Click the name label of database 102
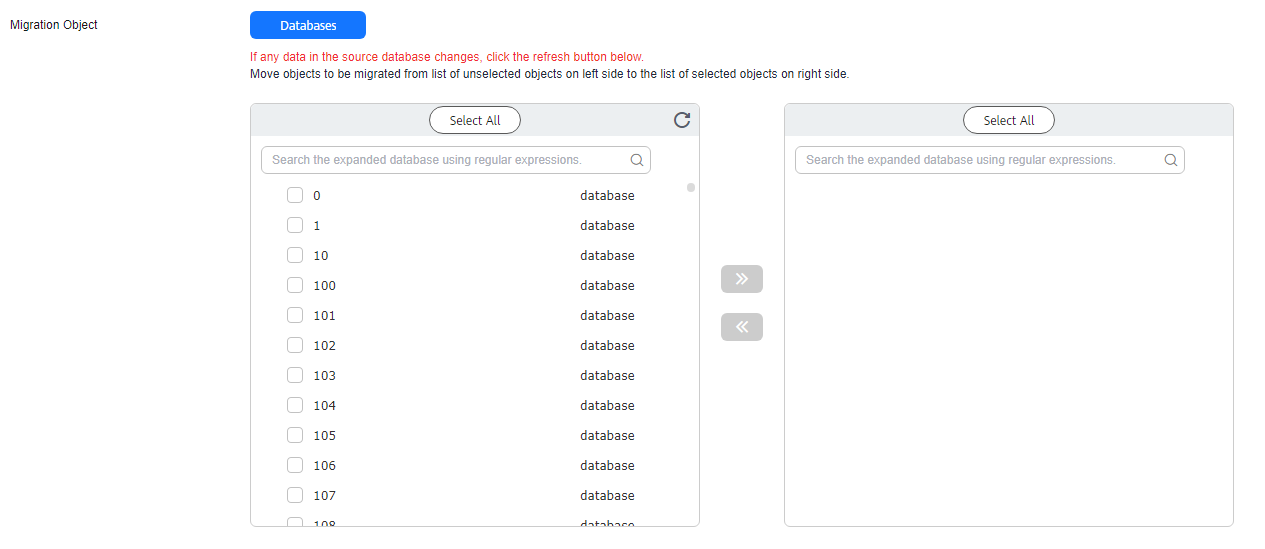 tap(325, 346)
